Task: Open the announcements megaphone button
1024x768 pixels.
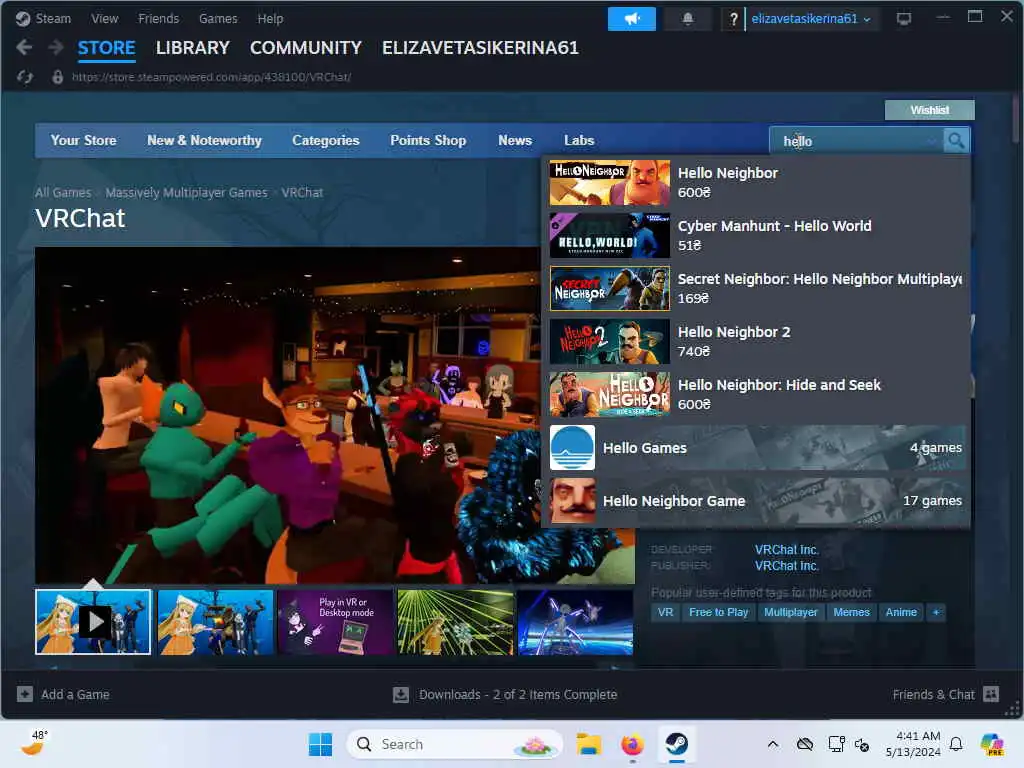Action: point(632,19)
